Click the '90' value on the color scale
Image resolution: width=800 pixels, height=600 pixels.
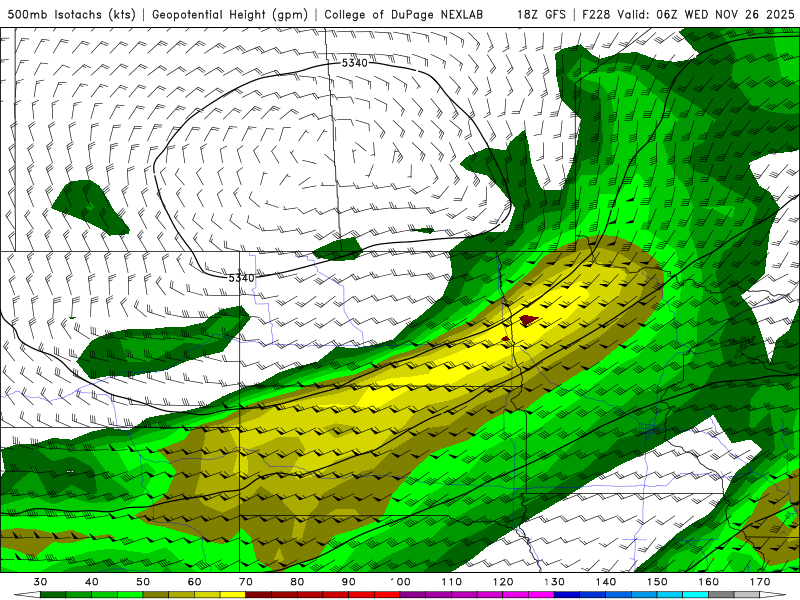coord(348,582)
